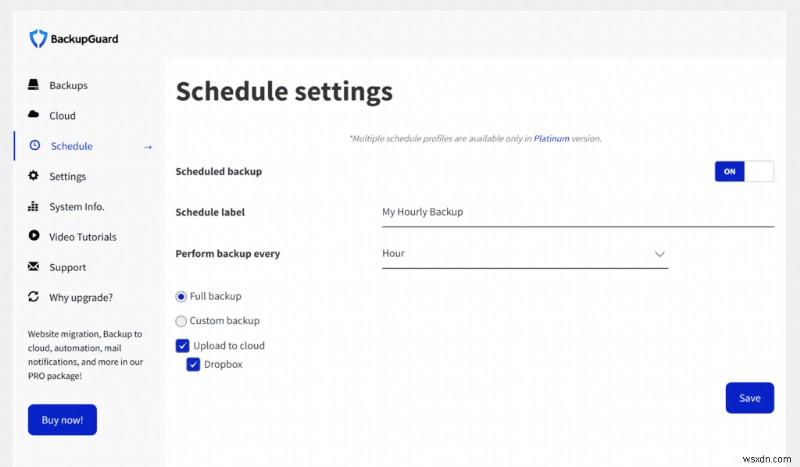Select the Full backup radio button
This screenshot has height=467, width=800.
pos(181,296)
